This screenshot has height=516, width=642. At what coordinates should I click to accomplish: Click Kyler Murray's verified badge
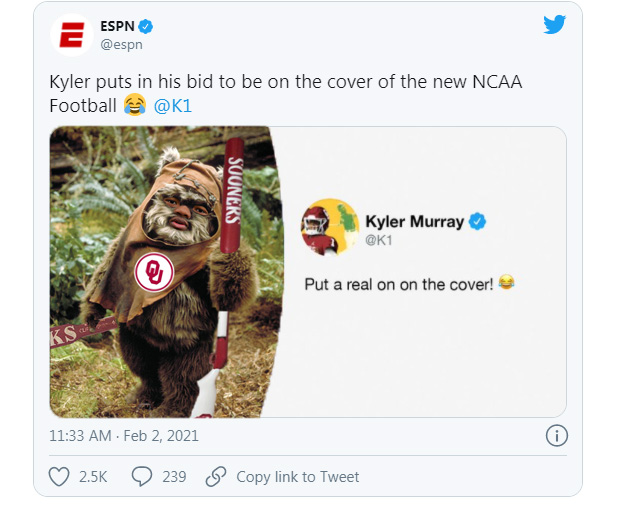[479, 221]
